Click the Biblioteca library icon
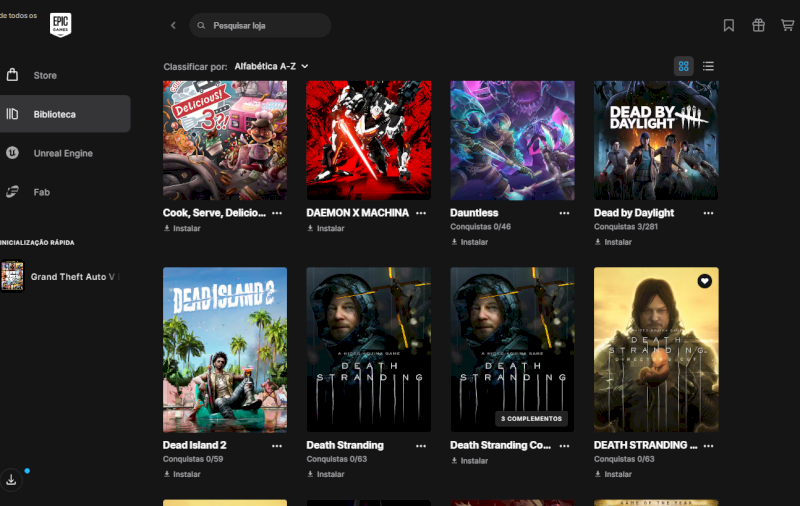 point(12,114)
